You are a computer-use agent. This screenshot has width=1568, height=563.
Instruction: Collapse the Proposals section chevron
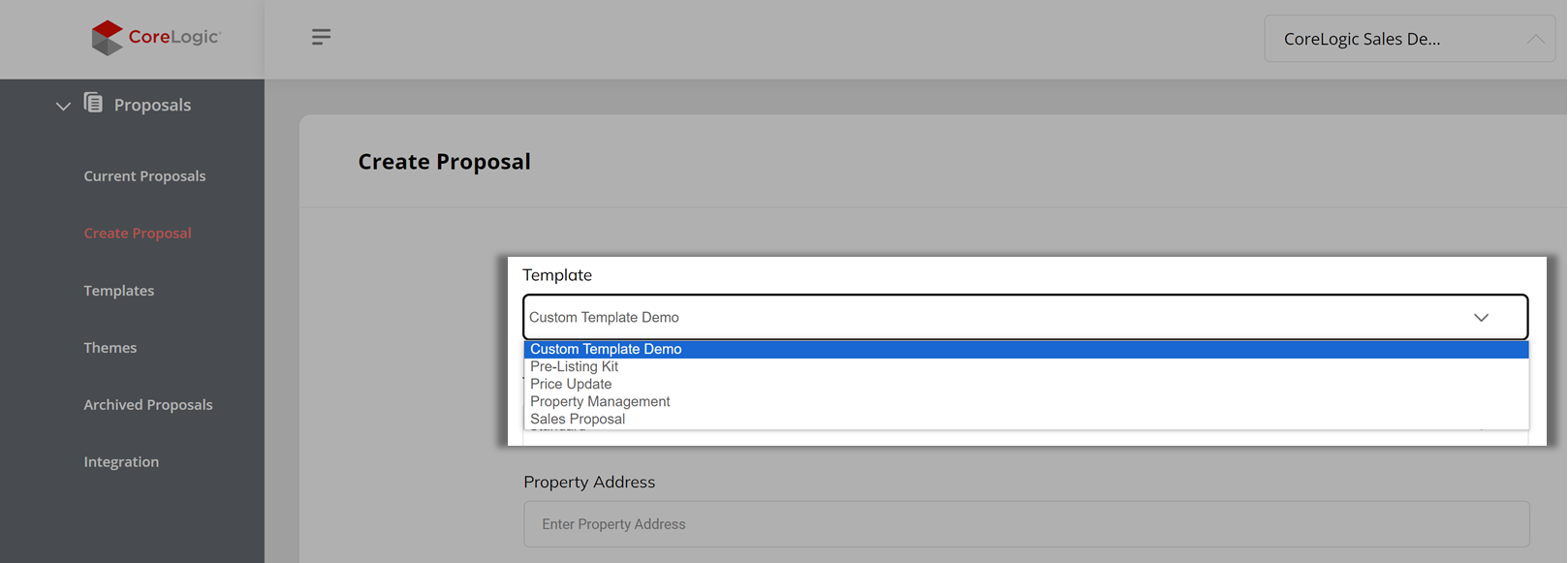[63, 106]
